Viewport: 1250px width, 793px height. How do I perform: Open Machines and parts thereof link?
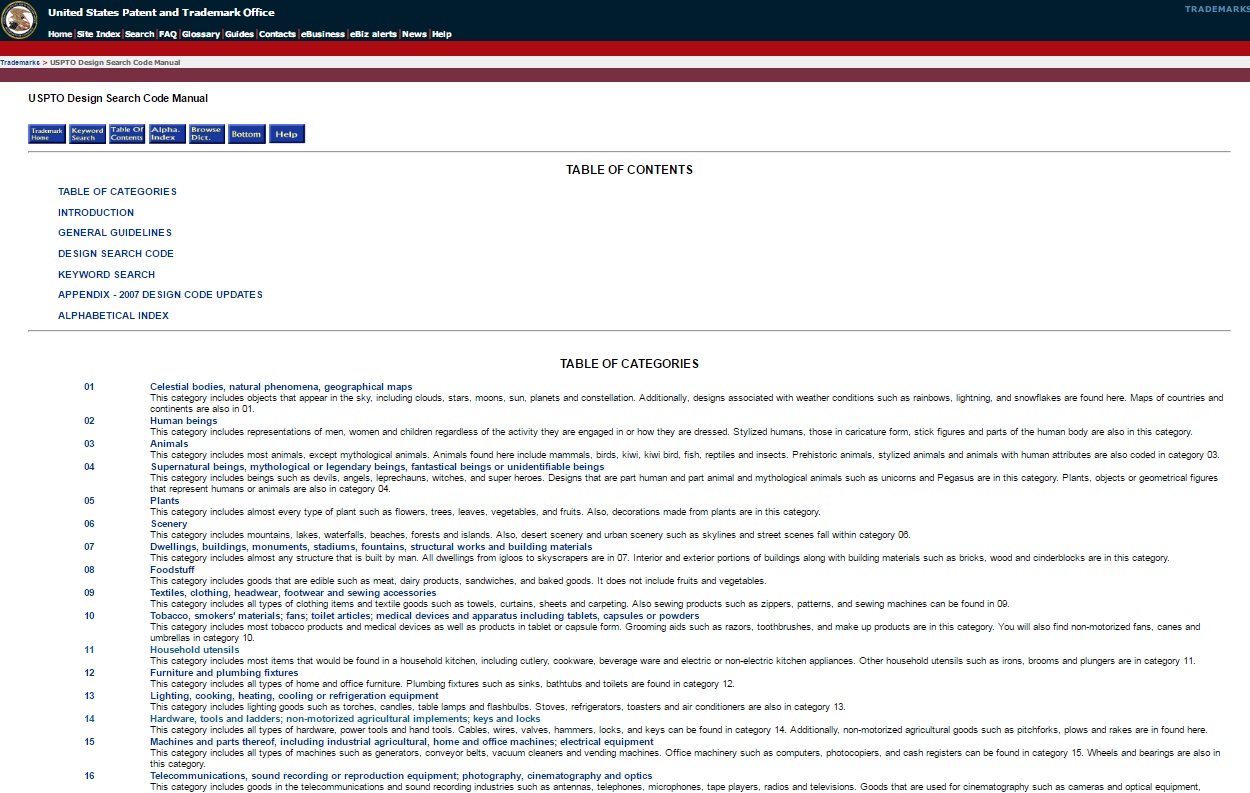[x=402, y=742]
